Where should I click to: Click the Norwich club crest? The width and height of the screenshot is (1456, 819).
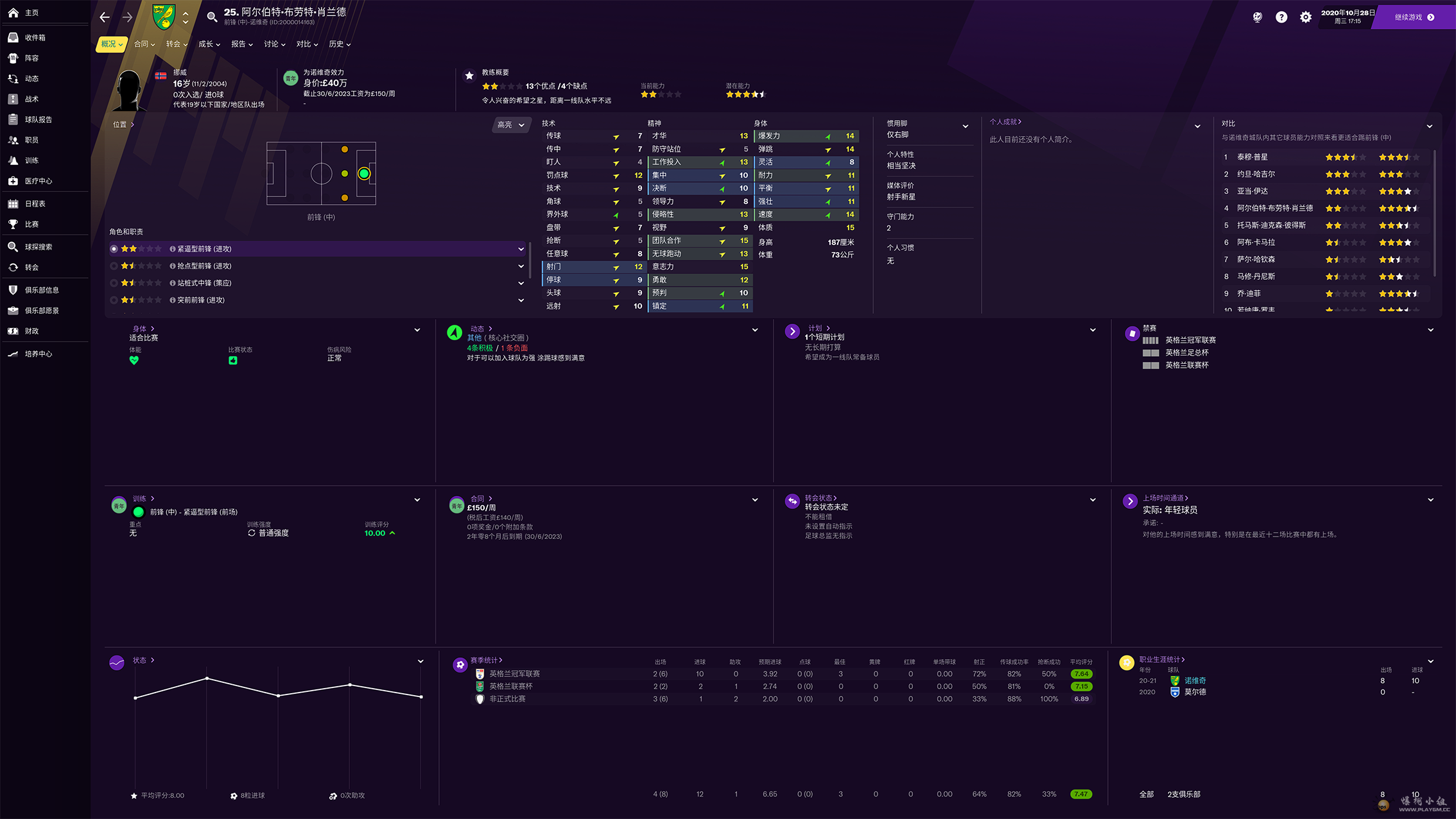click(x=164, y=17)
